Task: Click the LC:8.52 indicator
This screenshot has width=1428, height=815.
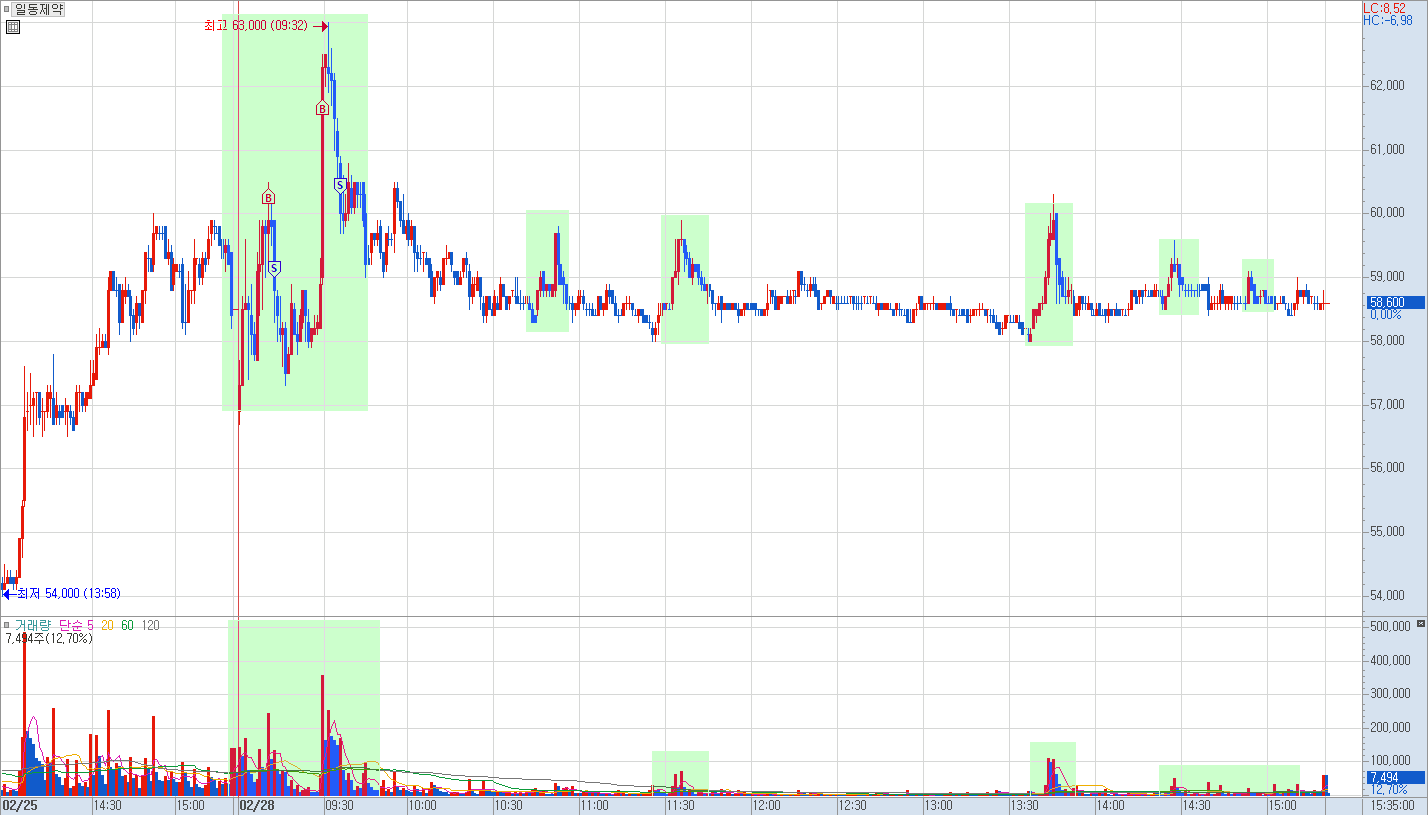Action: [x=1384, y=8]
